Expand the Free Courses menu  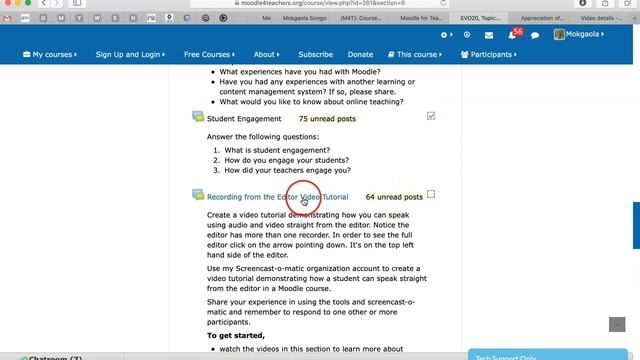tap(209, 54)
